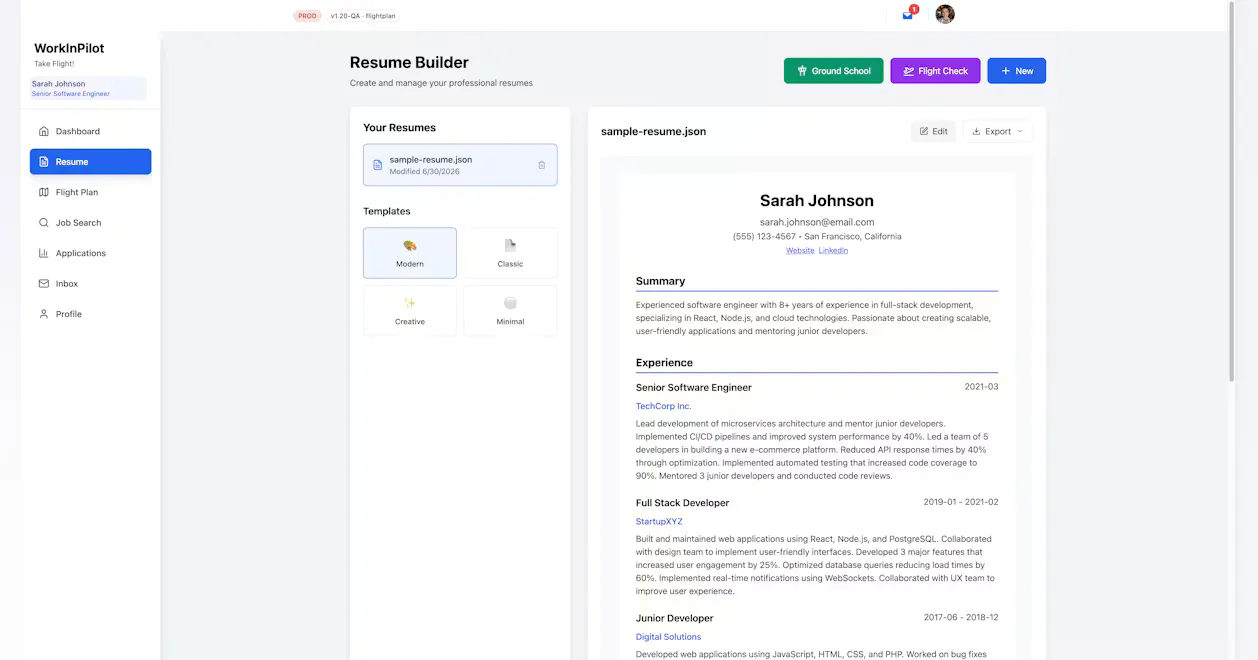Click the Flight Plan map icon

(x=44, y=192)
